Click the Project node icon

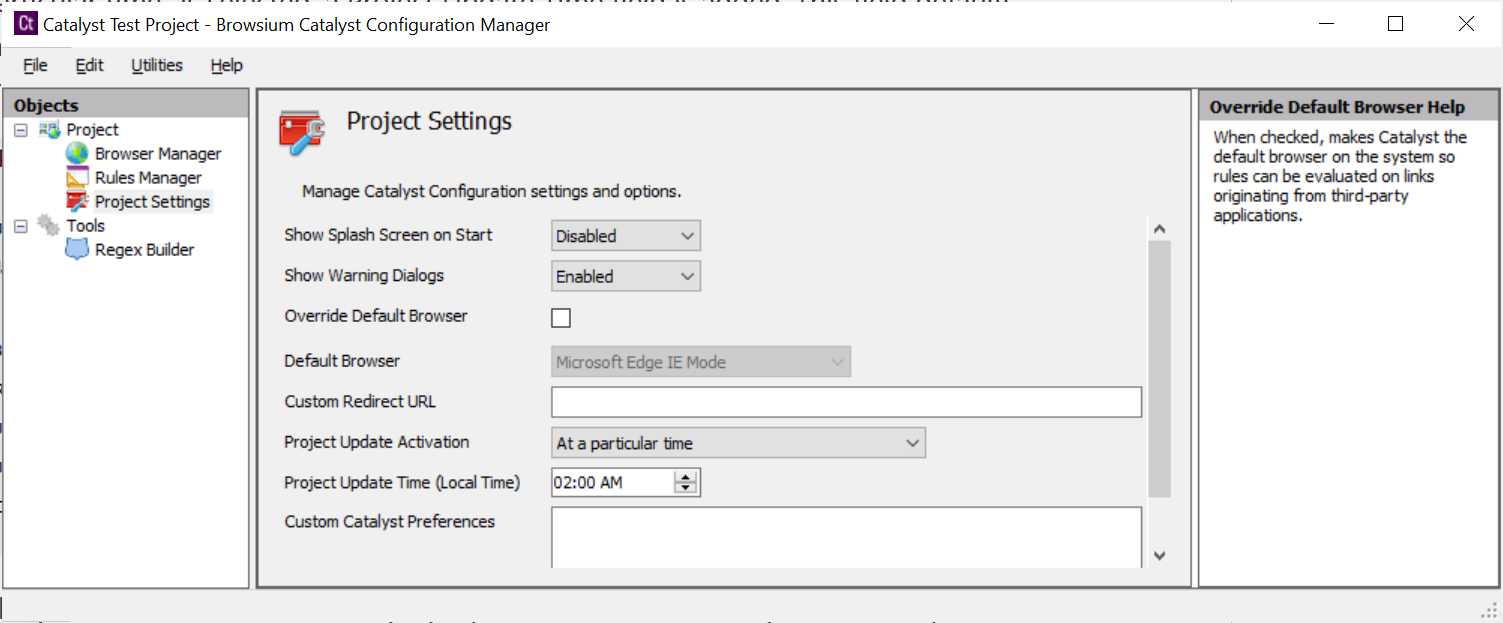pos(48,129)
